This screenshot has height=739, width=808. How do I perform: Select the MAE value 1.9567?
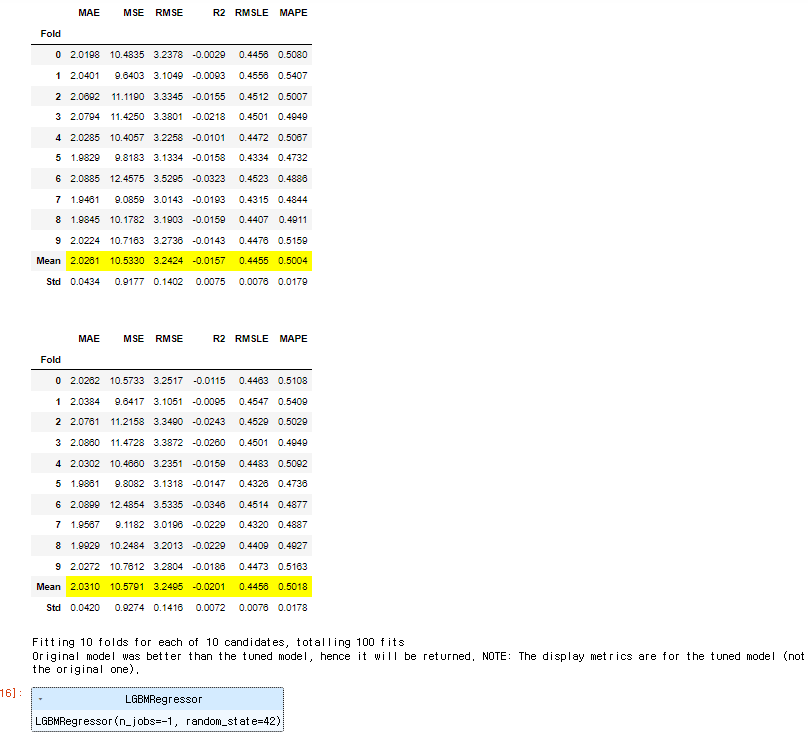(85, 525)
